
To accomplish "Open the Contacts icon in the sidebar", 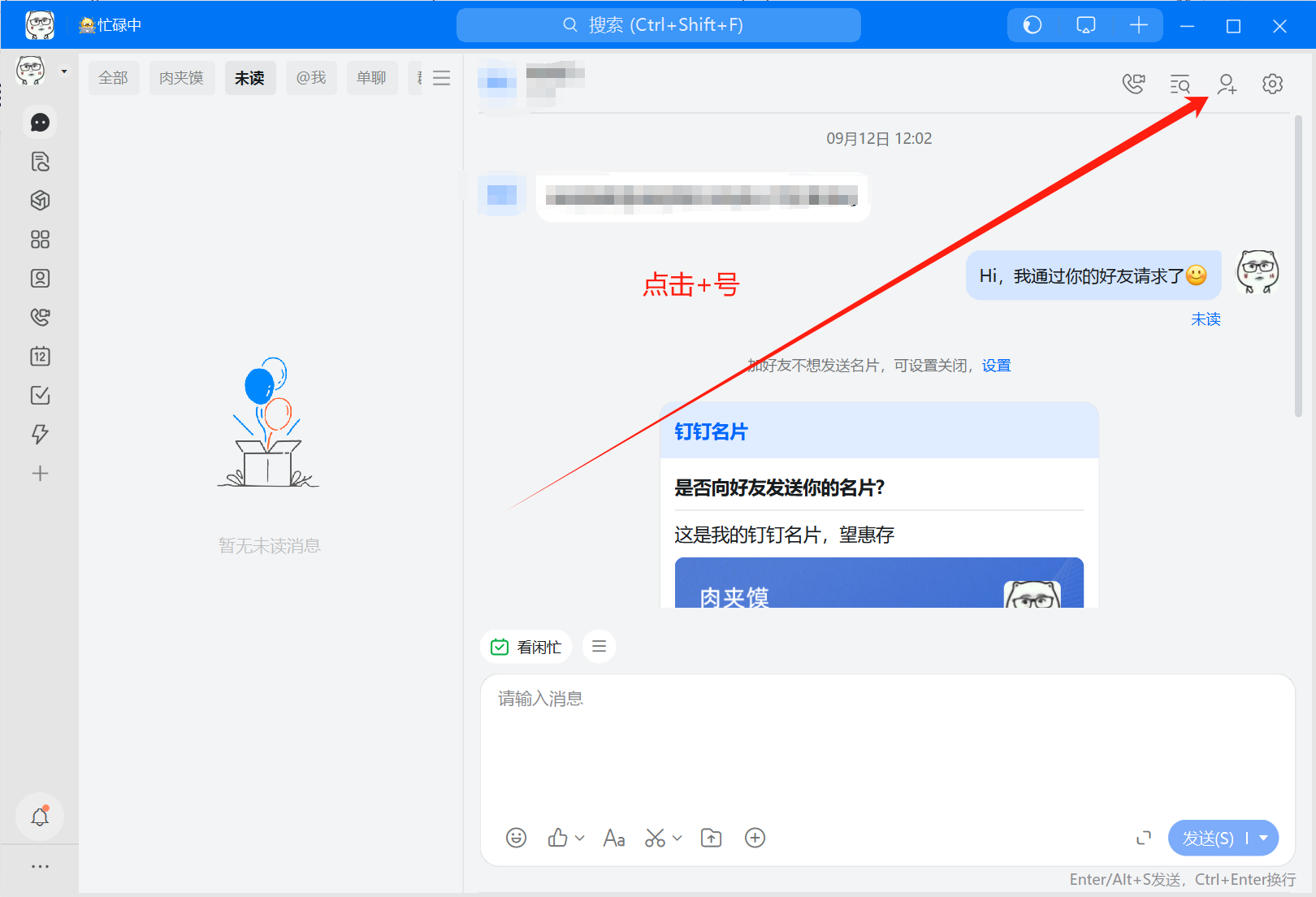I will (40, 279).
